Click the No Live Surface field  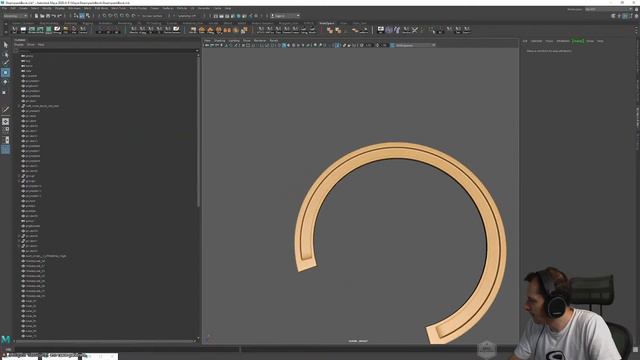152,16
